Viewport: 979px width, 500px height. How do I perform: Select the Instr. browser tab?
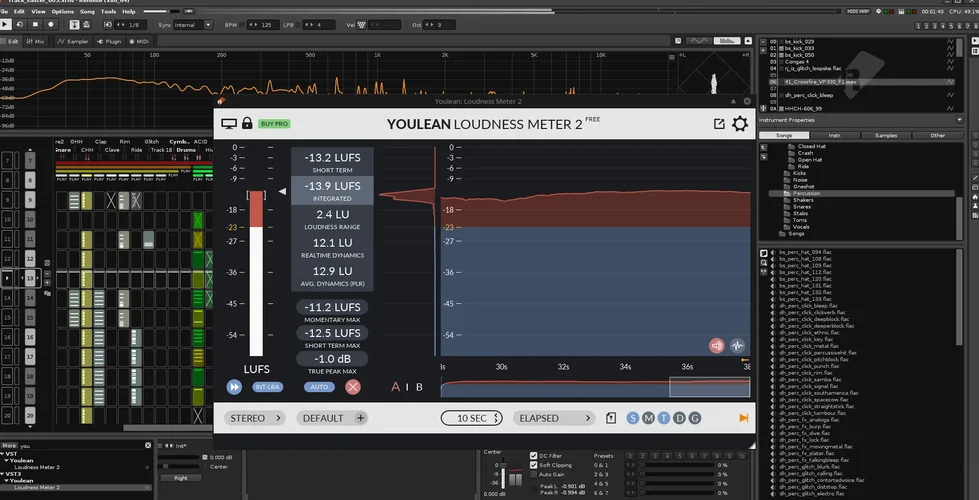[x=835, y=135]
